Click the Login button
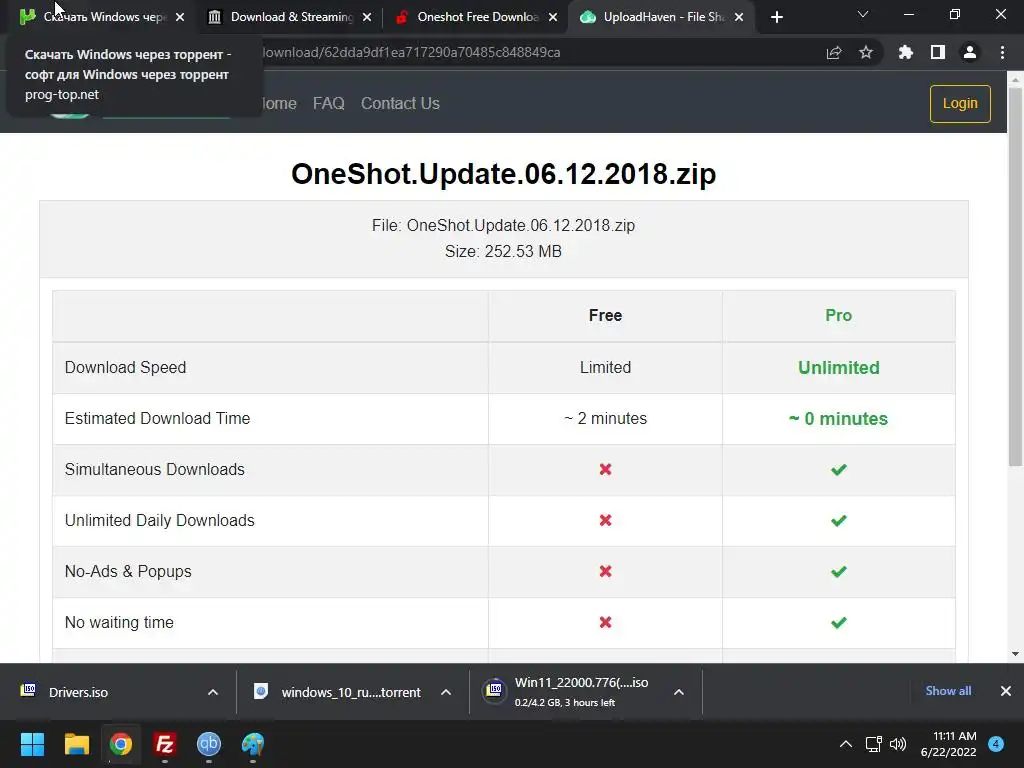This screenshot has width=1024, height=768. pyautogui.click(x=960, y=103)
